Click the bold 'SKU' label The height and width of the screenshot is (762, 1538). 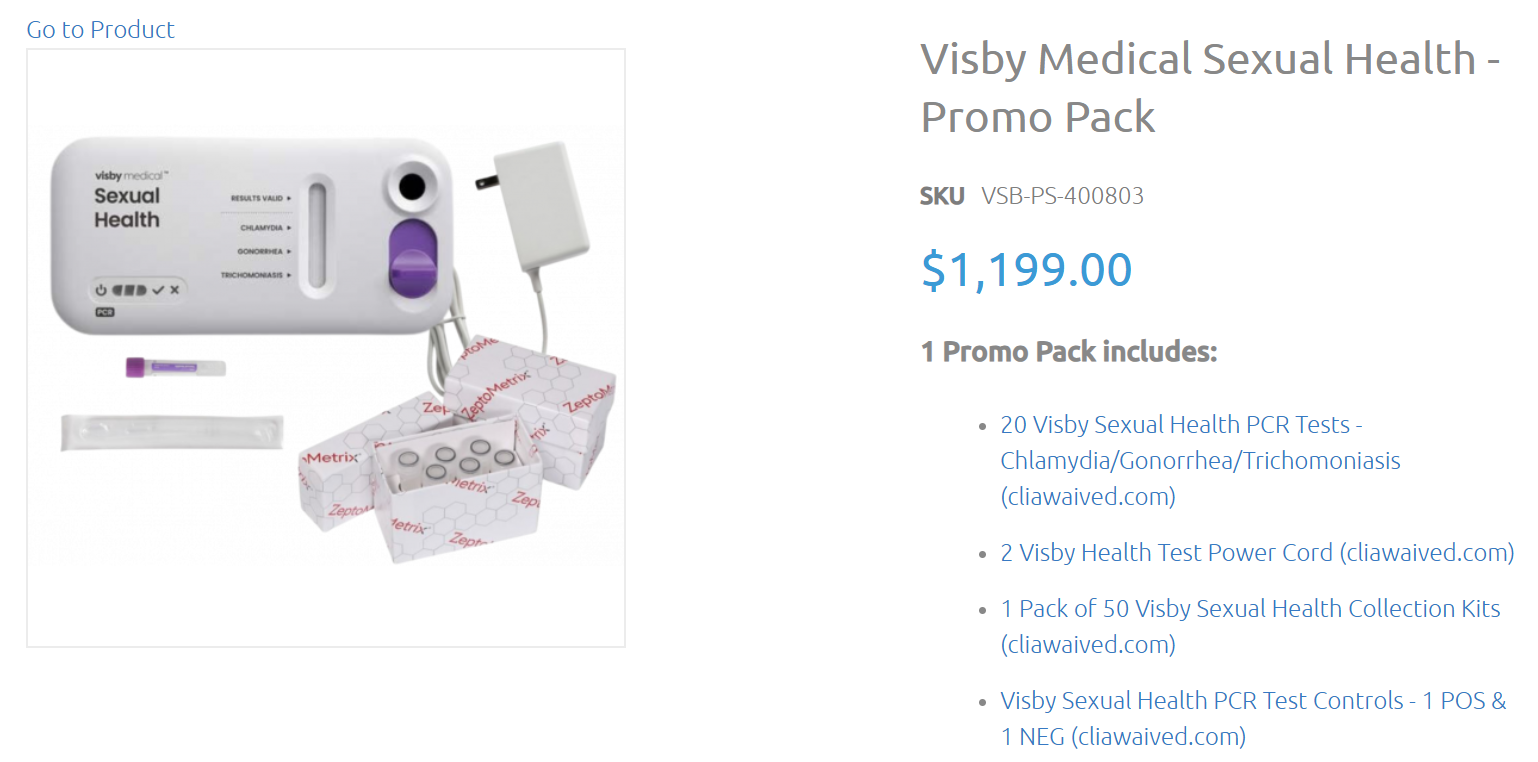941,196
